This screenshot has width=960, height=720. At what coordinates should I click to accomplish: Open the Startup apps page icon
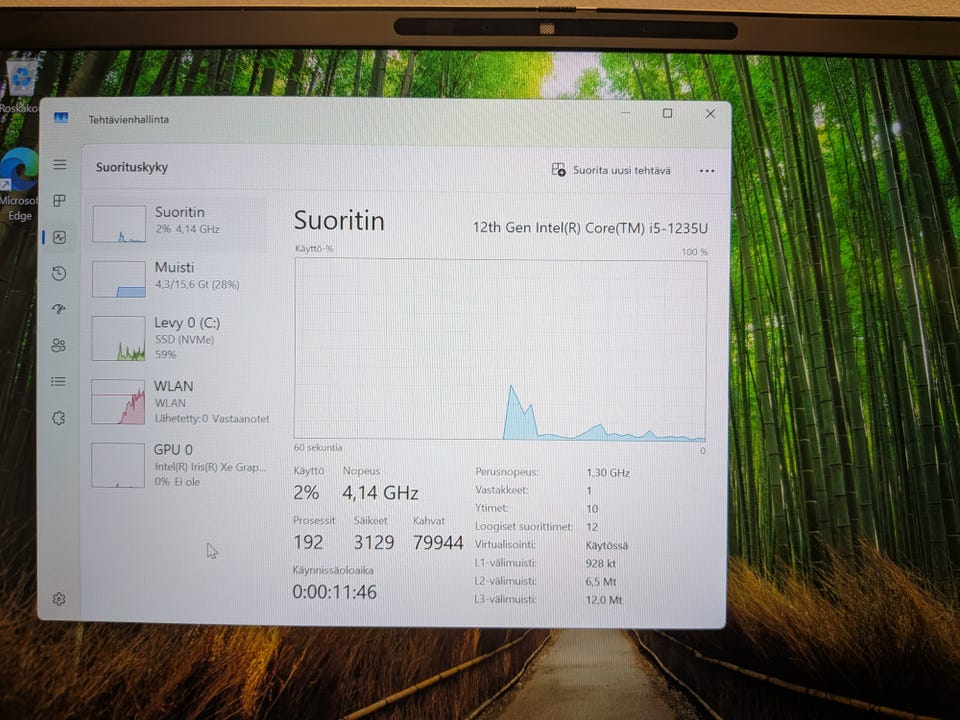point(59,309)
